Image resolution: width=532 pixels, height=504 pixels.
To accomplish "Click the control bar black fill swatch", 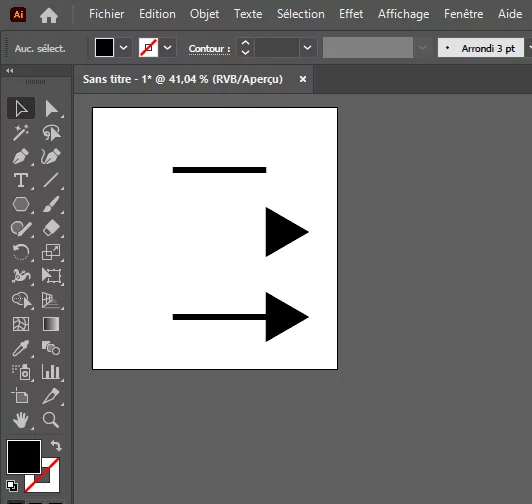I will coord(104,48).
